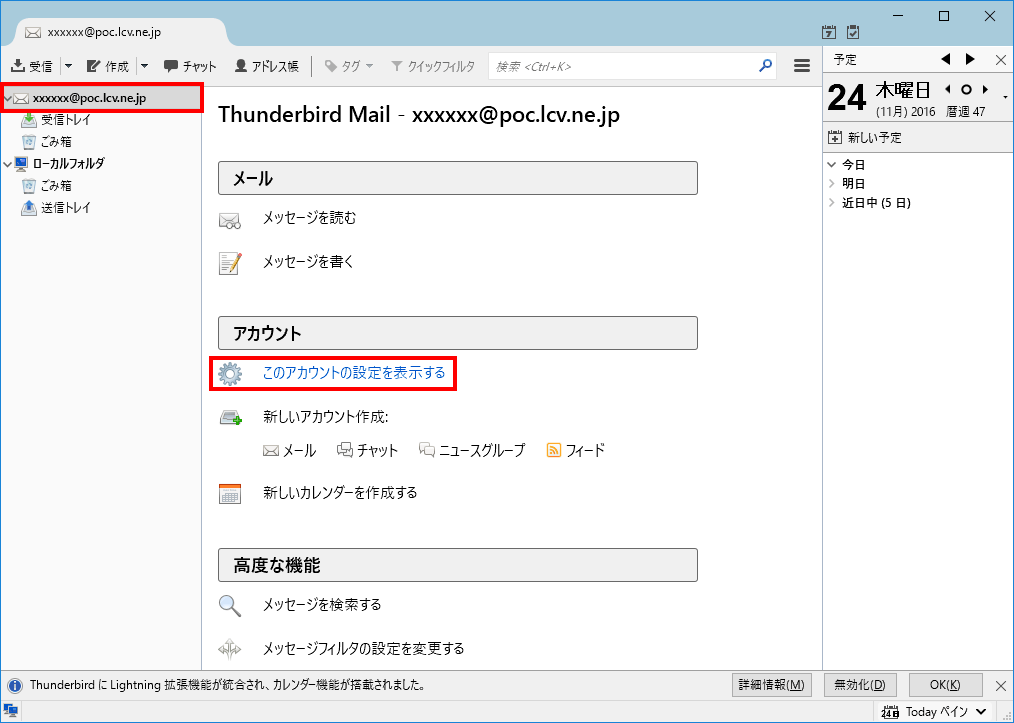Select Local Folders (ローカルフォルダ)
The width and height of the screenshot is (1014, 723).
click(x=68, y=164)
